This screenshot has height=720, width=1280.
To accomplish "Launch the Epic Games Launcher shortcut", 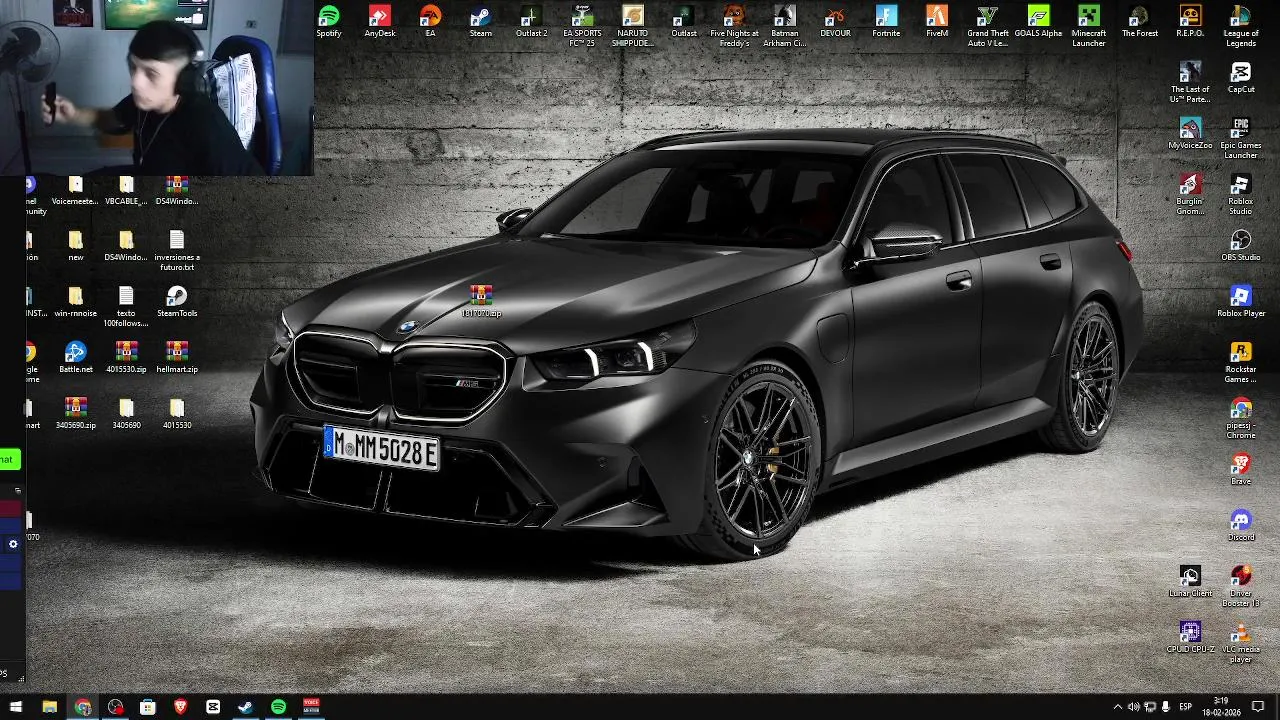I will 1241,138.
